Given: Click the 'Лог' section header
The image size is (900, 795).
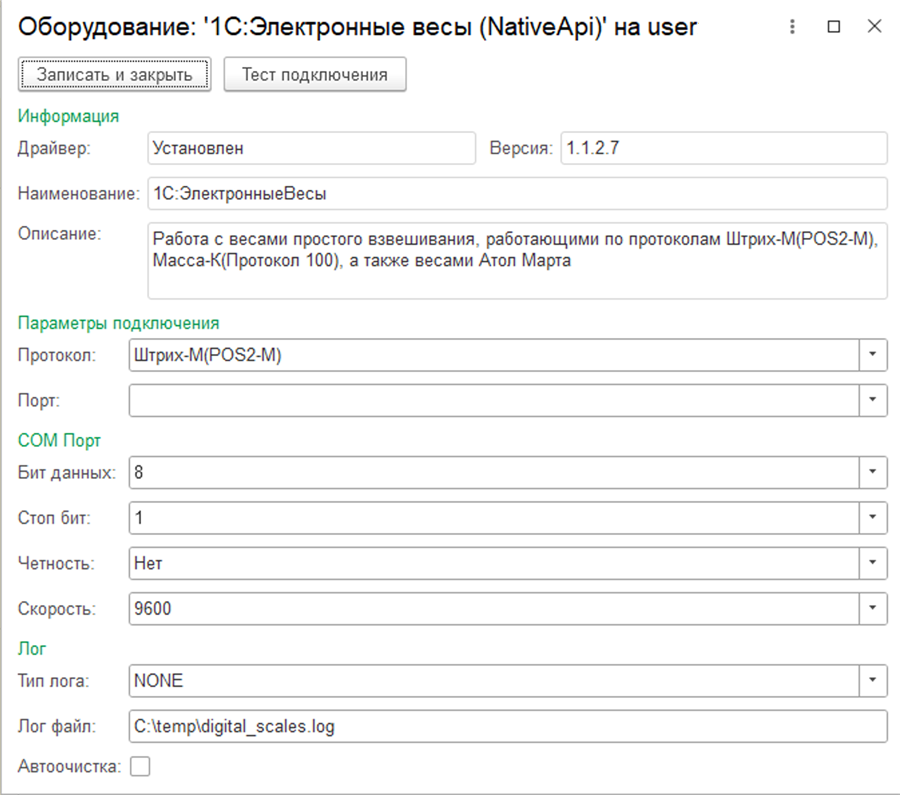Looking at the screenshot, I should 32,649.
